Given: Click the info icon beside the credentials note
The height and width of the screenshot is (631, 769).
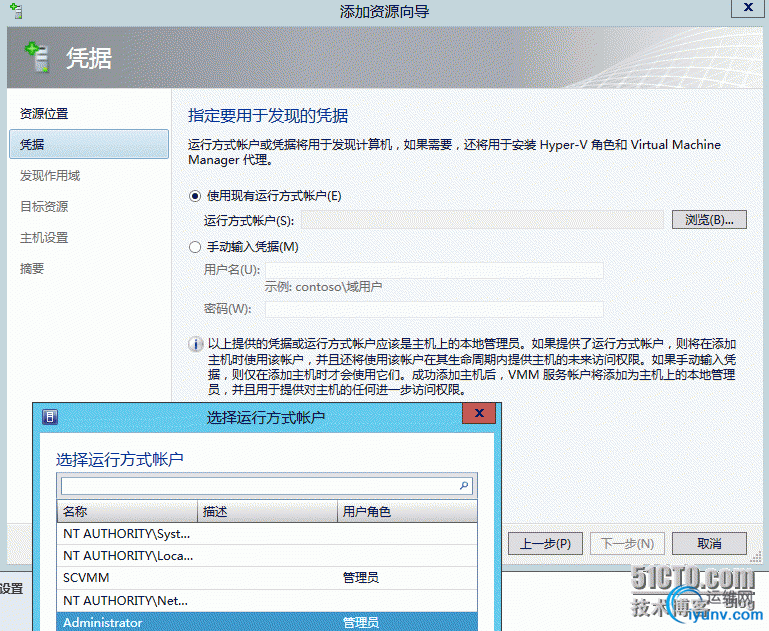Looking at the screenshot, I should [x=196, y=344].
